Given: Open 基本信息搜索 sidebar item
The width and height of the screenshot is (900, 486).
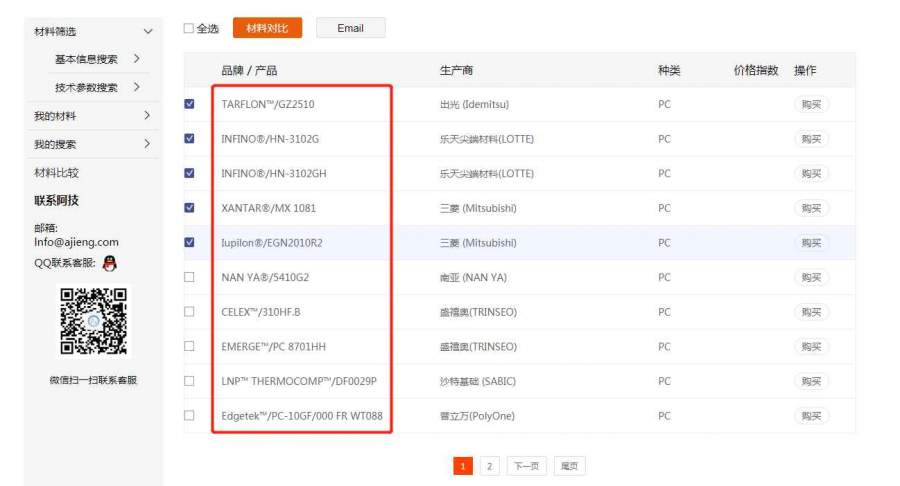Looking at the screenshot, I should pyautogui.click(x=86, y=59).
